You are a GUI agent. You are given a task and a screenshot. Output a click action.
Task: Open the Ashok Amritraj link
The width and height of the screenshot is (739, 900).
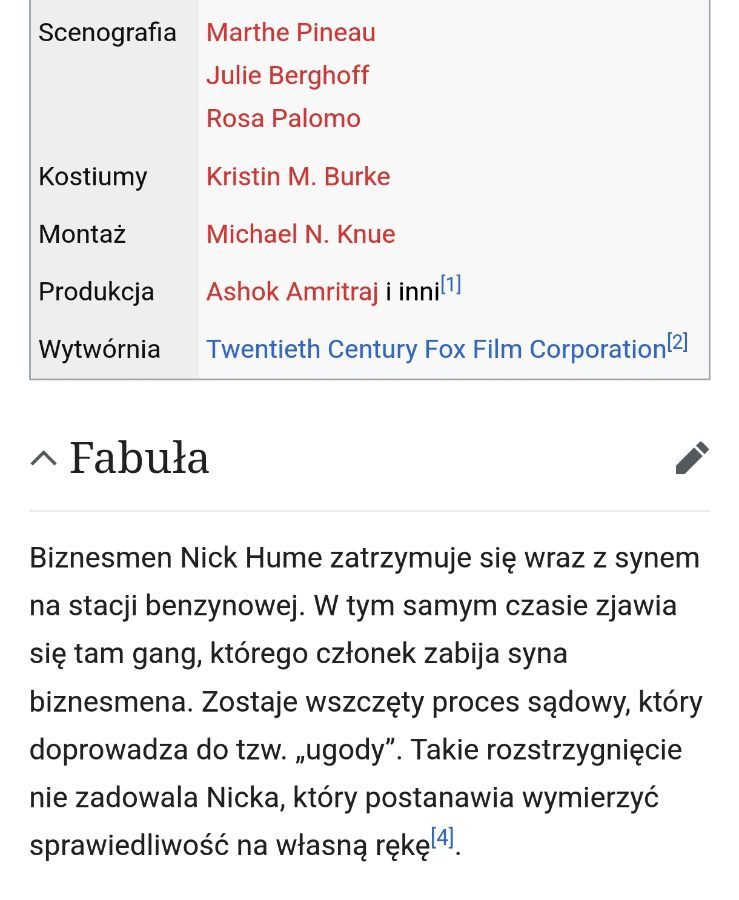(x=292, y=292)
